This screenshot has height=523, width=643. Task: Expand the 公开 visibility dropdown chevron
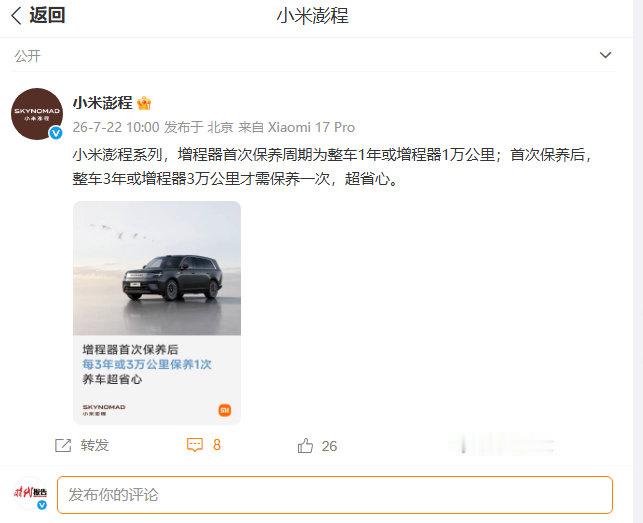(x=605, y=55)
